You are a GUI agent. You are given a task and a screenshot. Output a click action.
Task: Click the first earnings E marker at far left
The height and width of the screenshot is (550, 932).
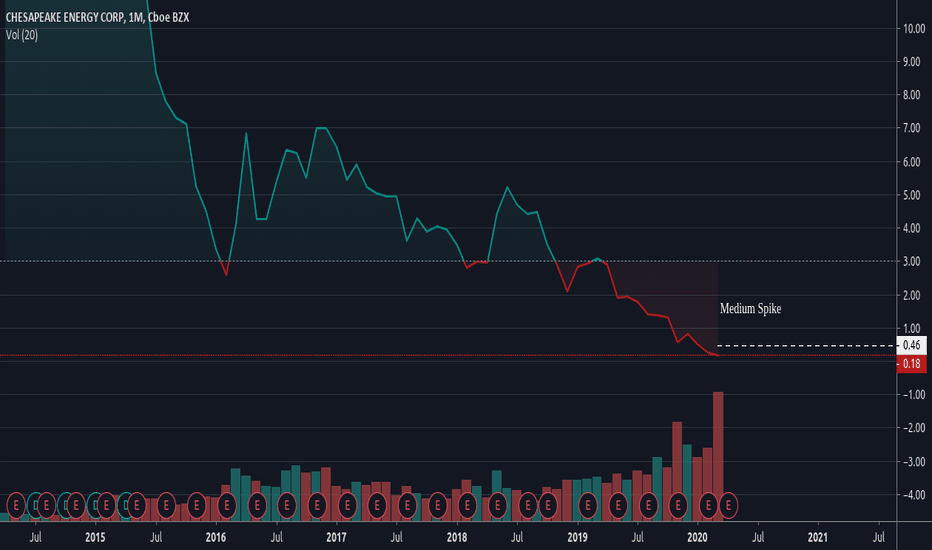16,506
